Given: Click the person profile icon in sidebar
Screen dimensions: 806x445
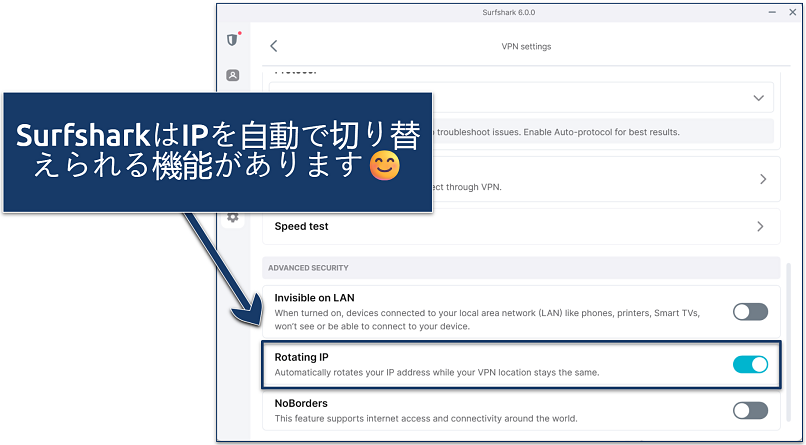Looking at the screenshot, I should coord(233,75).
